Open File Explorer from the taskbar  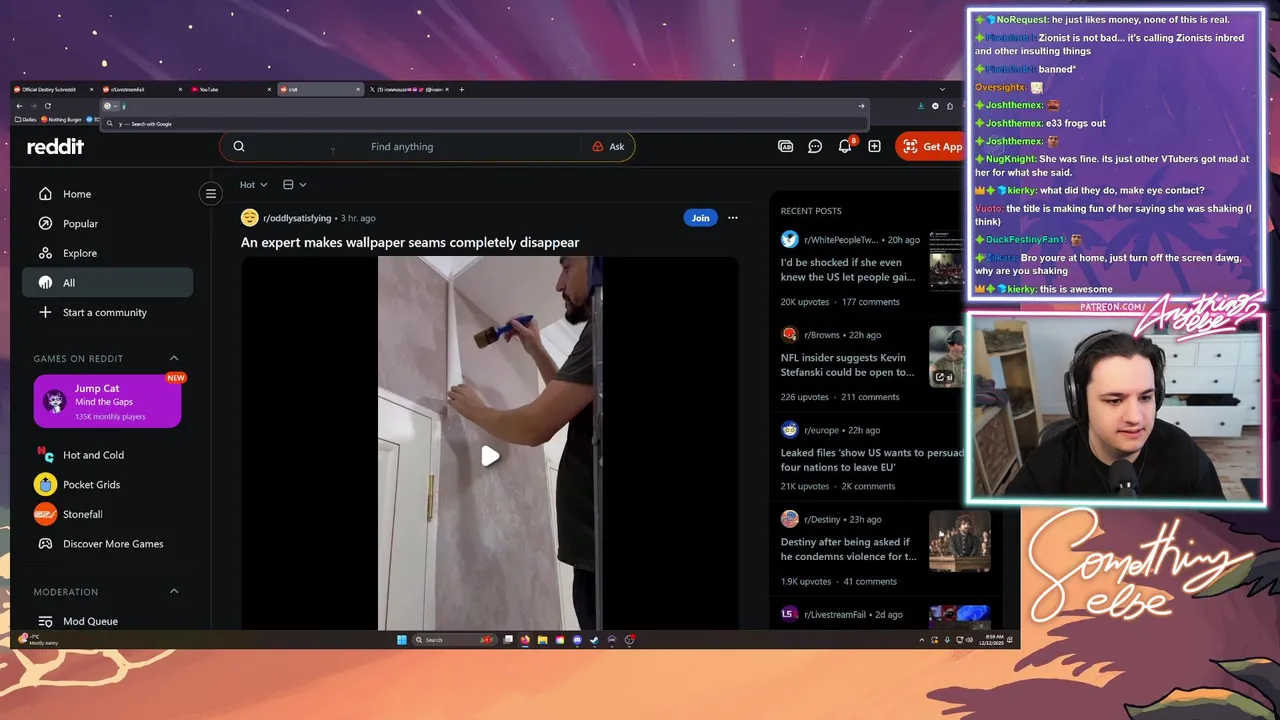click(542, 639)
